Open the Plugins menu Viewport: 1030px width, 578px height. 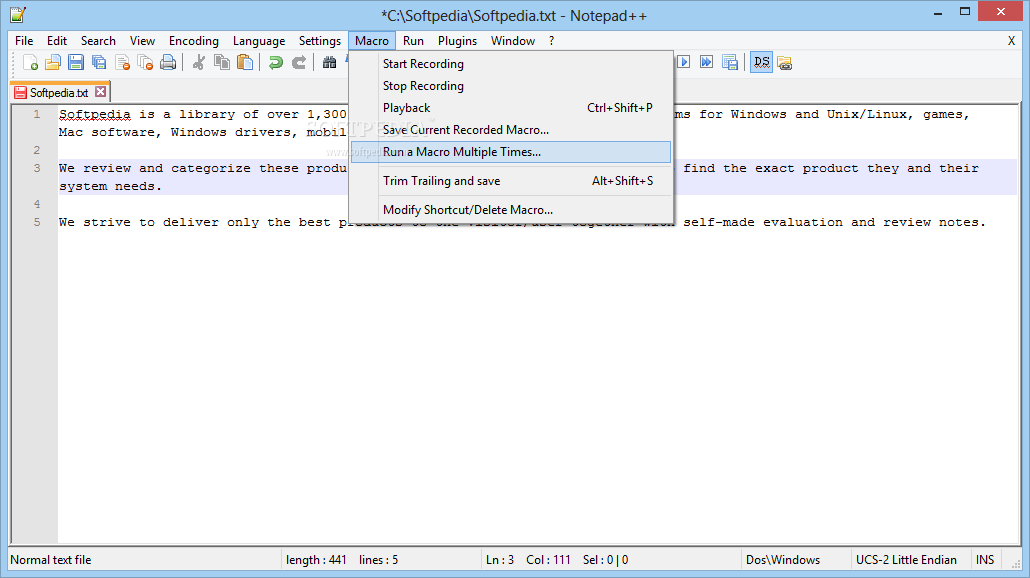pyautogui.click(x=458, y=41)
